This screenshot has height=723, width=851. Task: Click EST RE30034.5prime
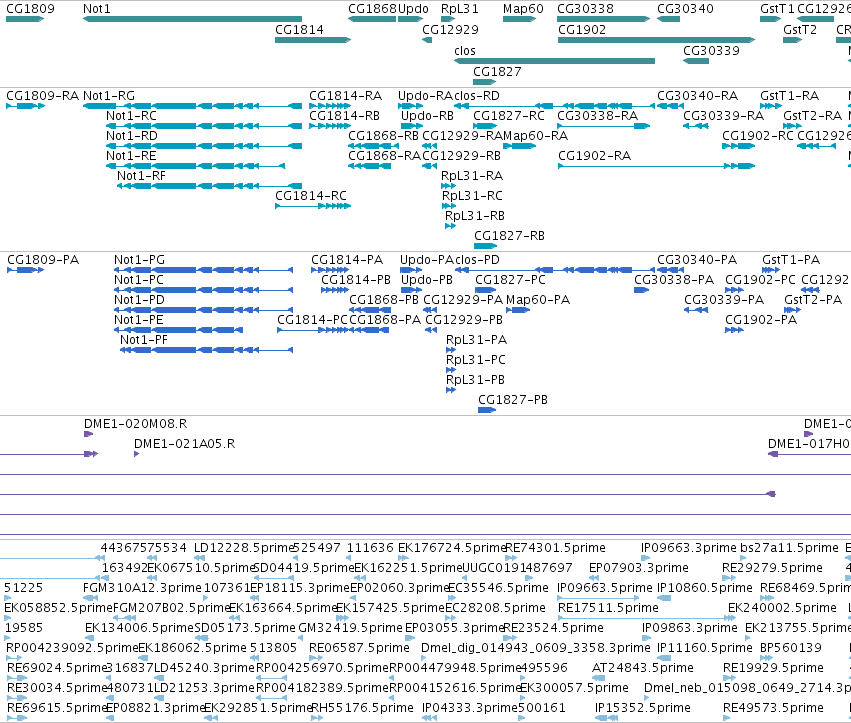coord(15,698)
